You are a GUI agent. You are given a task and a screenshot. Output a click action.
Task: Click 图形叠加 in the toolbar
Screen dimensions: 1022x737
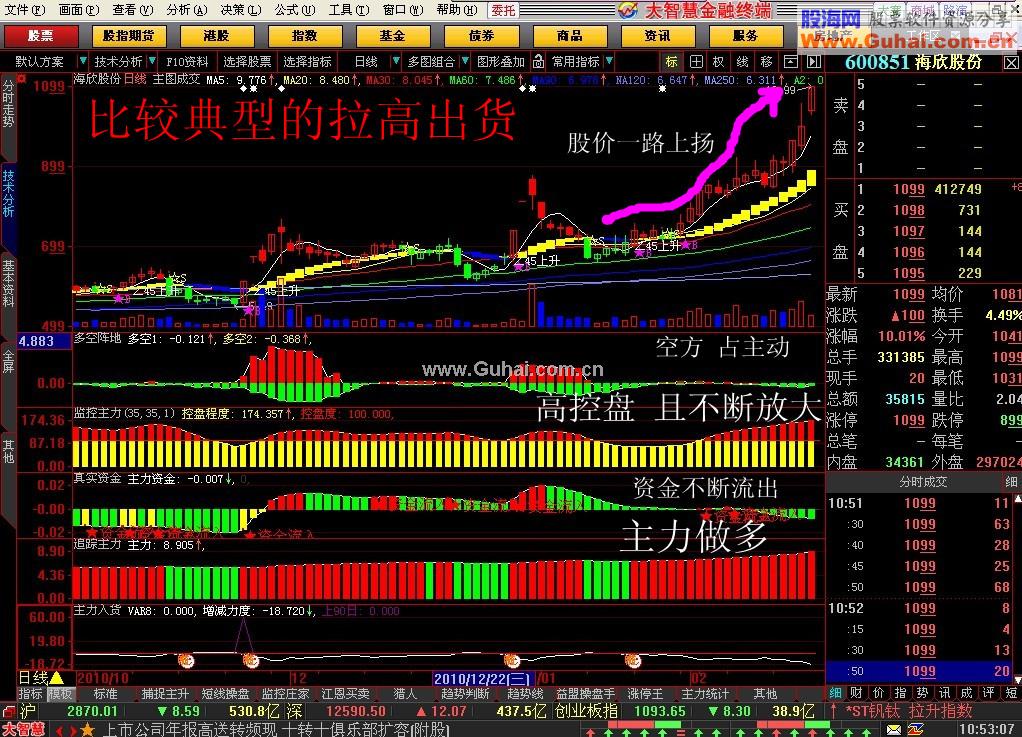coord(501,62)
